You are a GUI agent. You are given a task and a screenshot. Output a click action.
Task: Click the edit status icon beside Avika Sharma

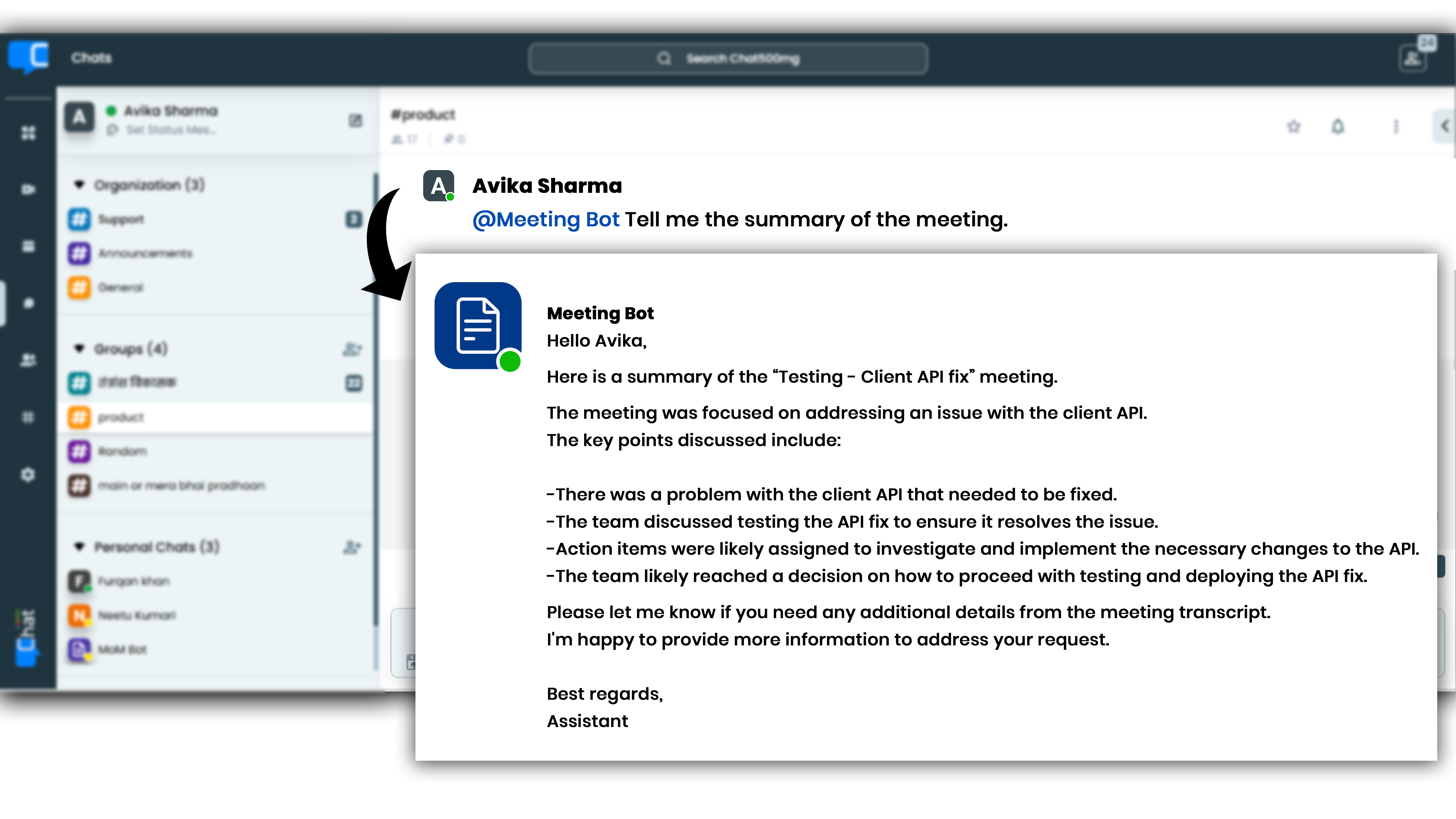tap(355, 120)
